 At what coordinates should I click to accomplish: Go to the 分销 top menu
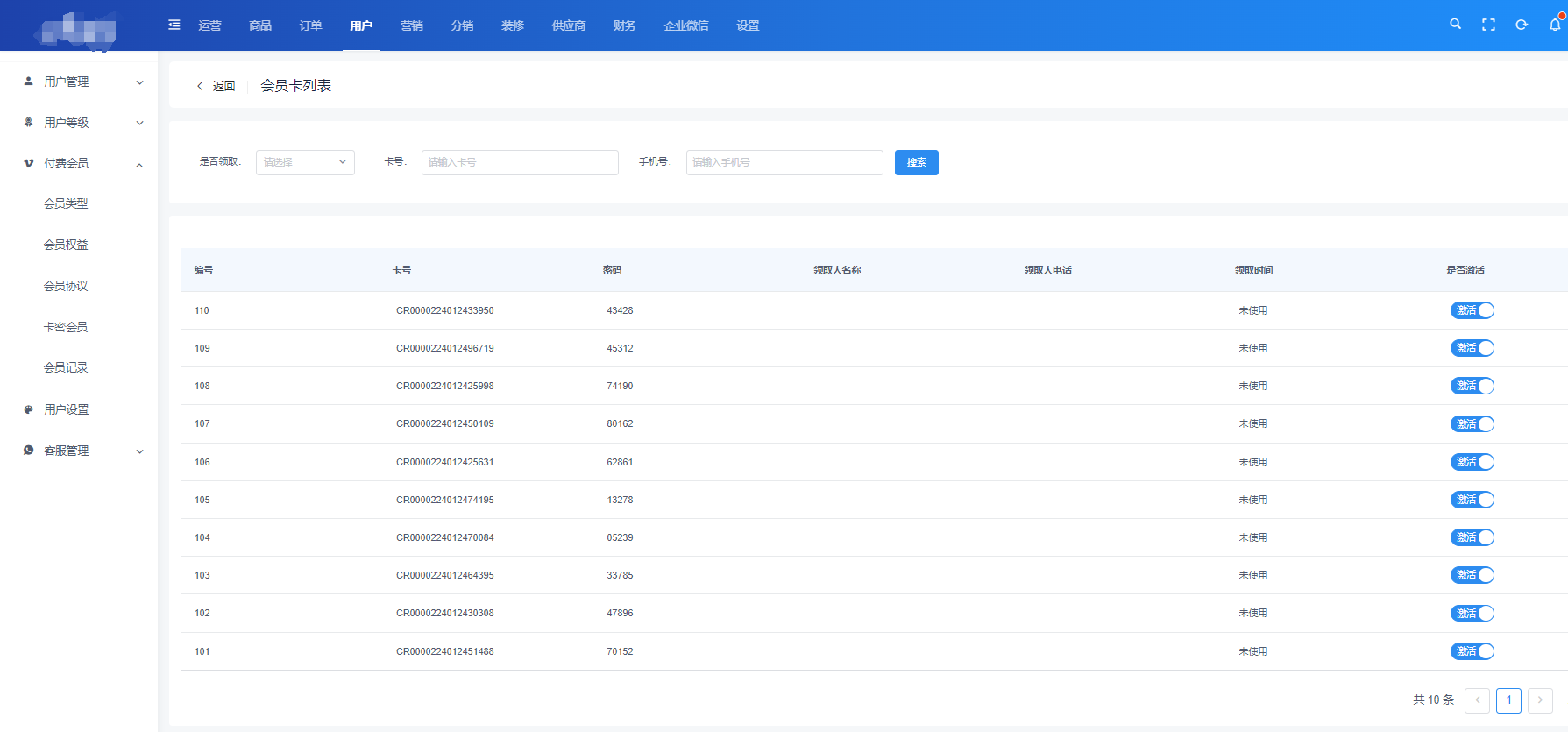pos(462,25)
